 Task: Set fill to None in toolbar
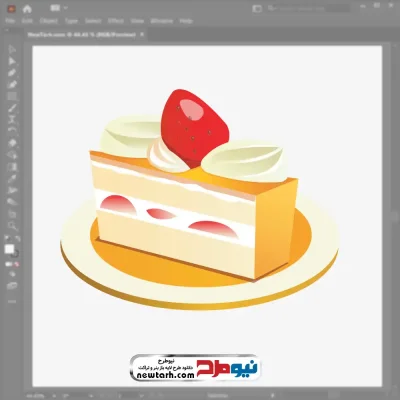16,264
